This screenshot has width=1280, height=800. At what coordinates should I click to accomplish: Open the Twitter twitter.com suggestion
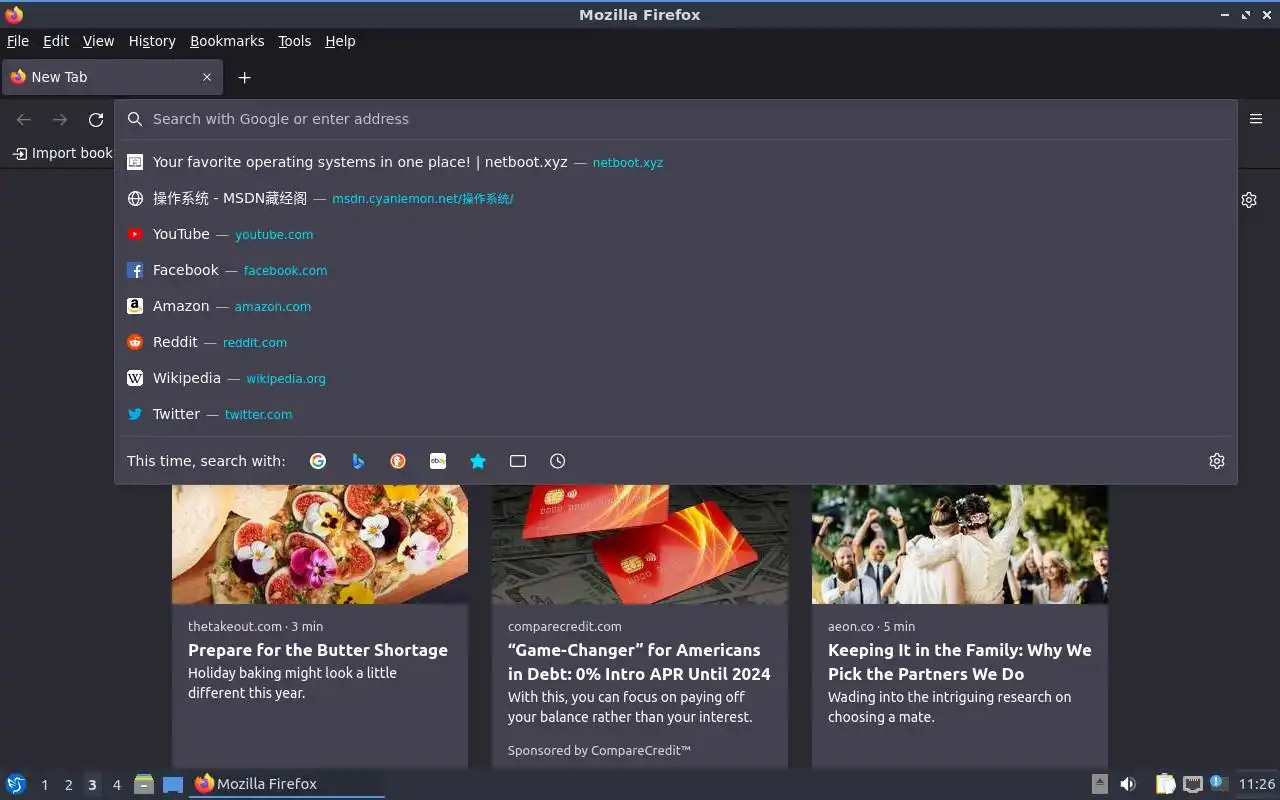[676, 414]
